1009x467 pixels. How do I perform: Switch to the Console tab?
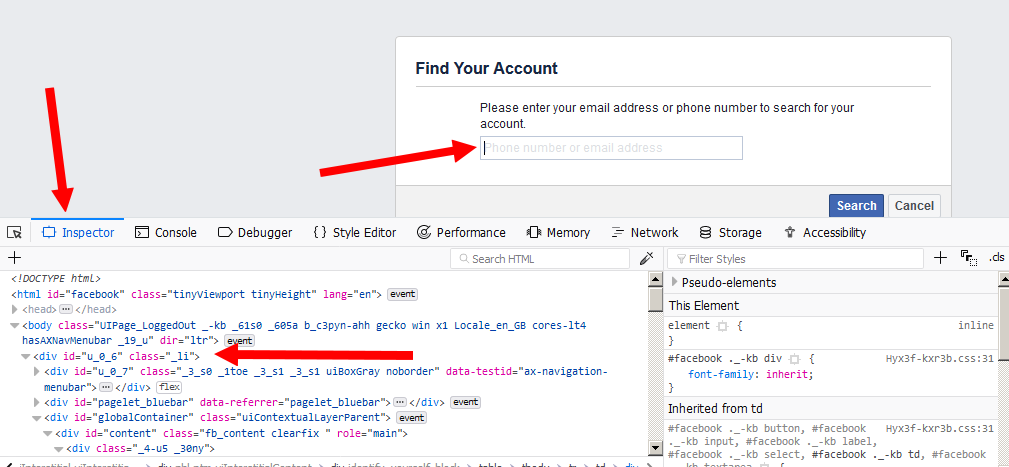pyautogui.click(x=166, y=233)
